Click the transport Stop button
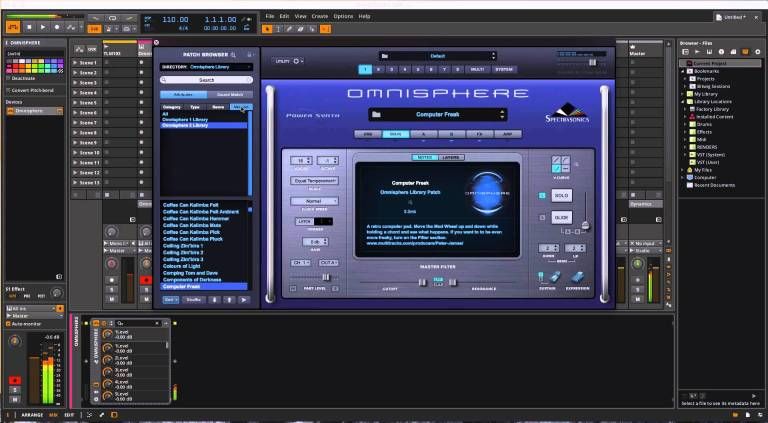Screen dimensions: 768x423 coord(29,27)
